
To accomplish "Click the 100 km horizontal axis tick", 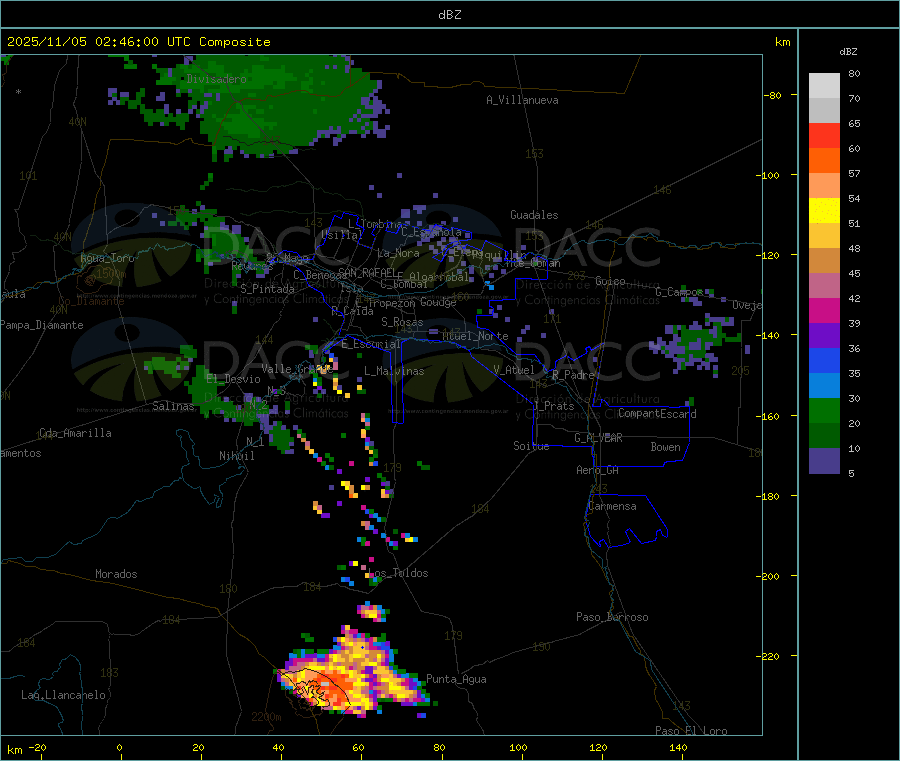I will (x=518, y=747).
